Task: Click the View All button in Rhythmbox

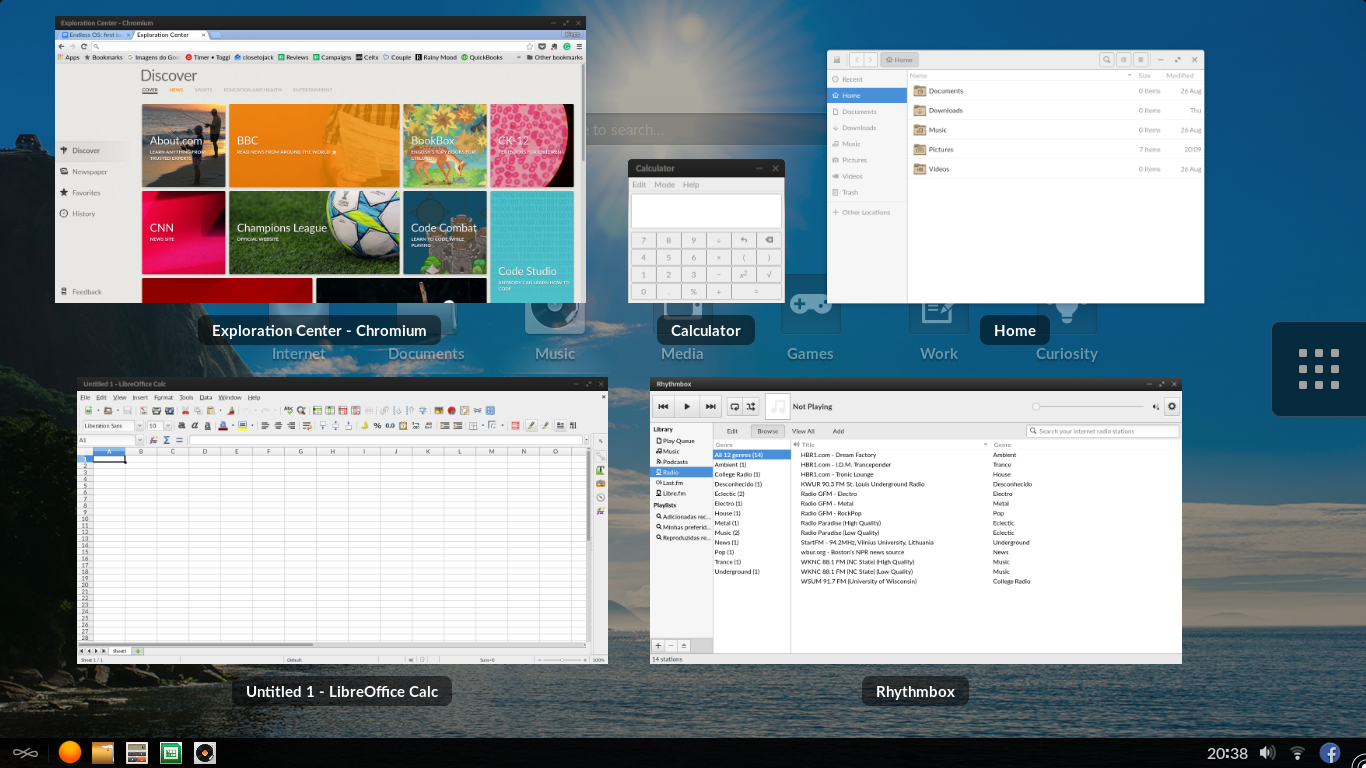Action: pyautogui.click(x=803, y=431)
